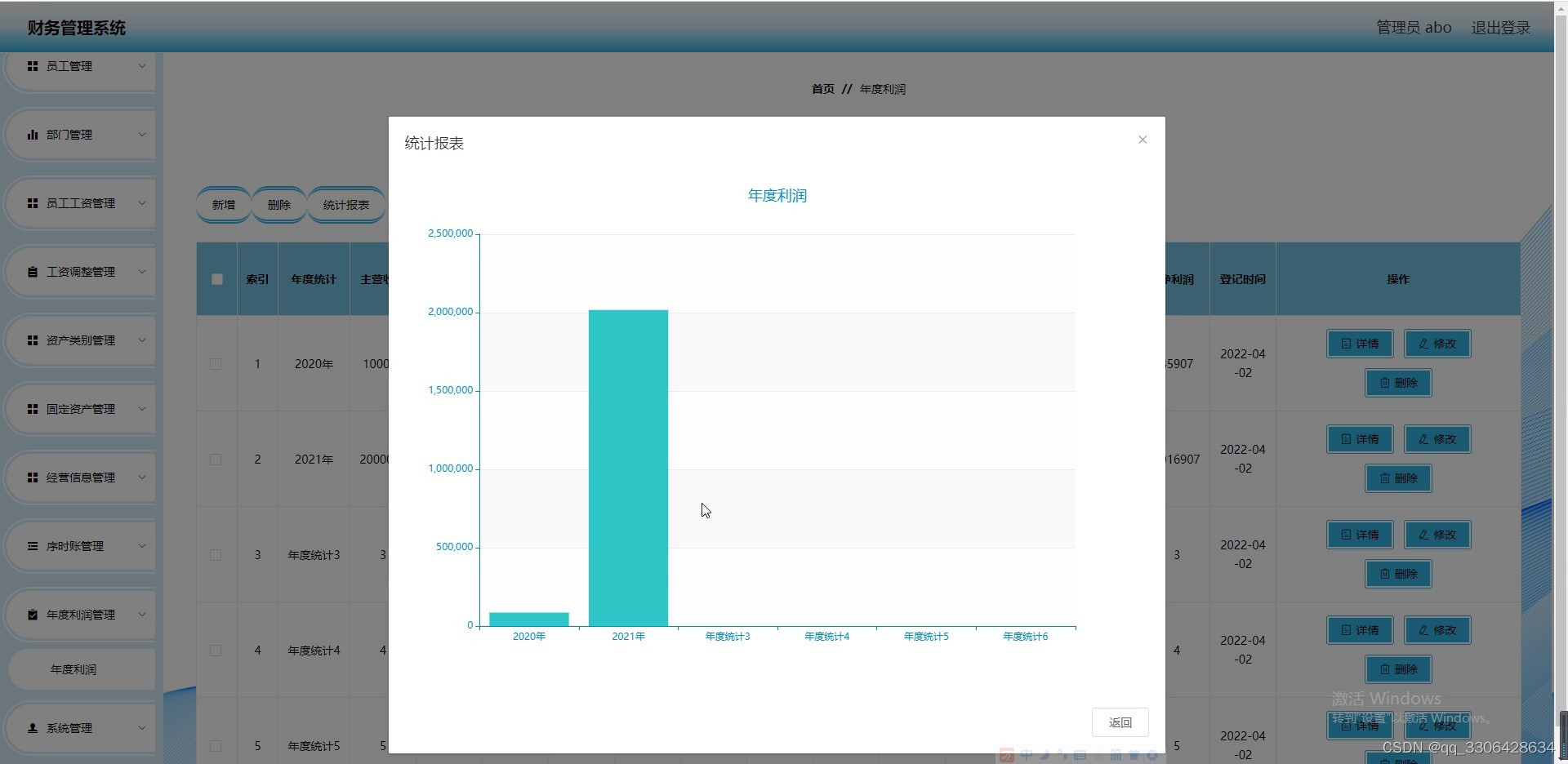
Task: Click 修改 for the 年度统计3 row
Action: point(1437,535)
